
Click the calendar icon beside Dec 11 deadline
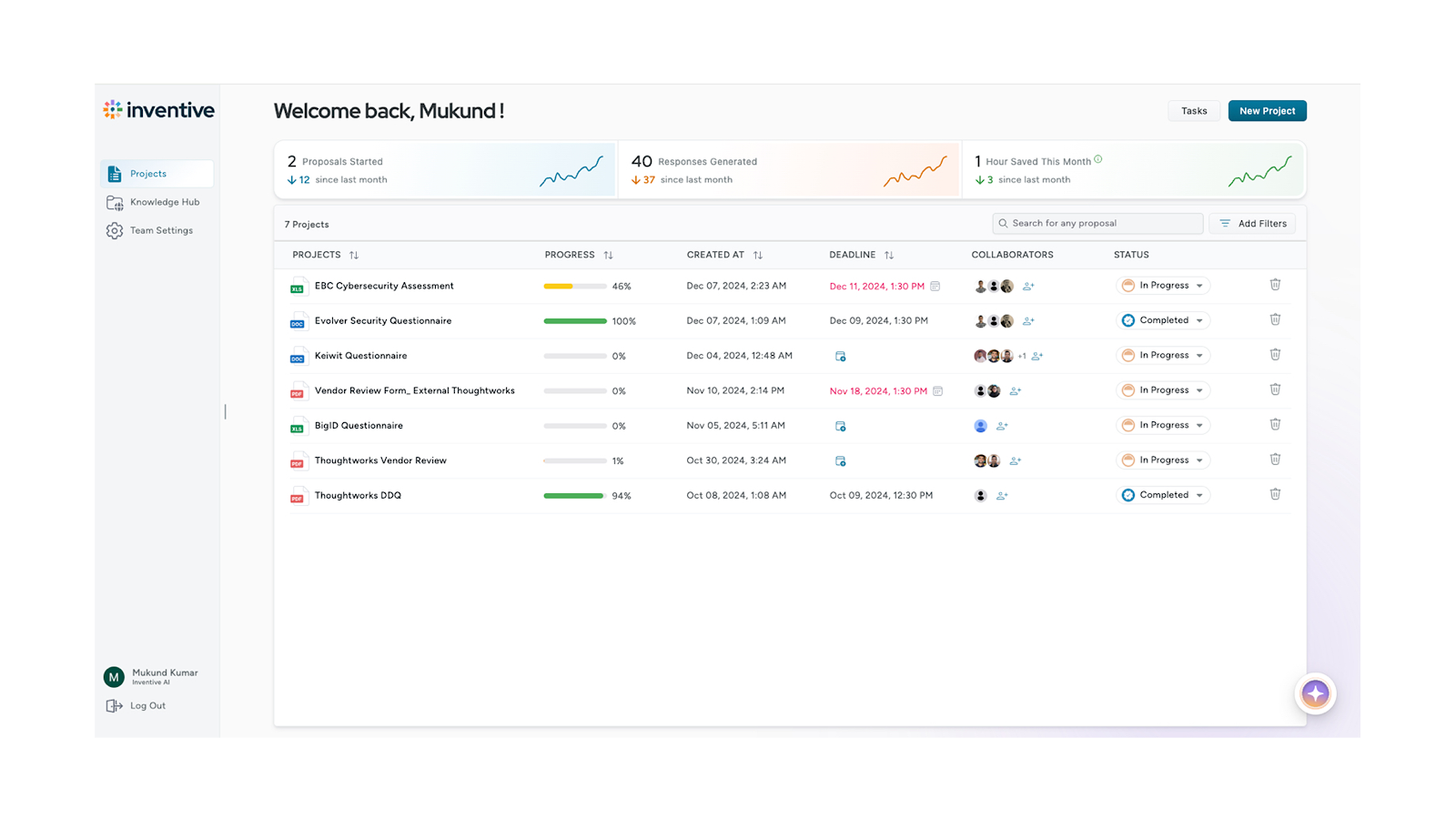(935, 286)
